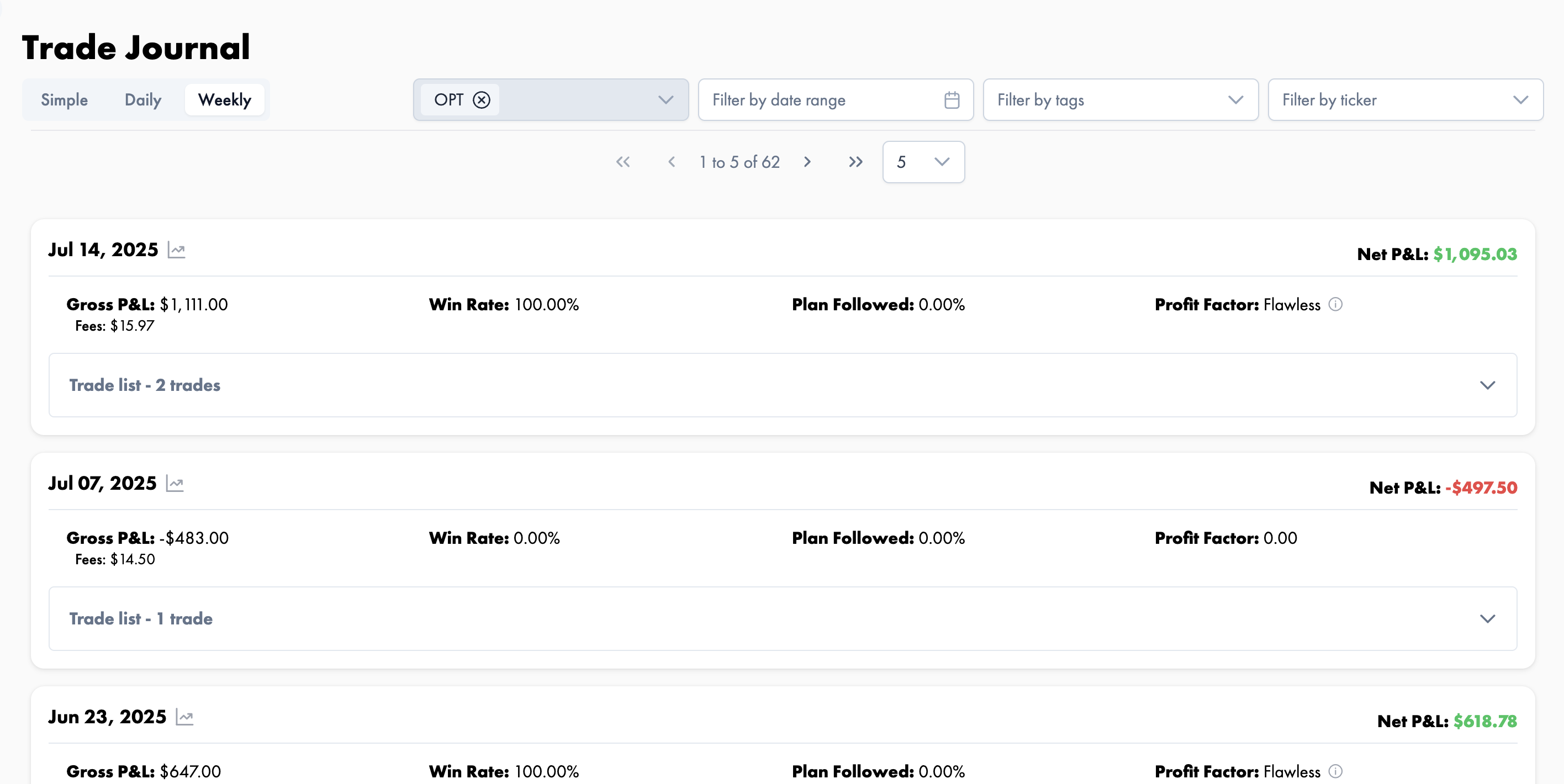Screen dimensions: 1564x784
Task: Click the Jun 23, 2025 week heading
Action: [107, 717]
